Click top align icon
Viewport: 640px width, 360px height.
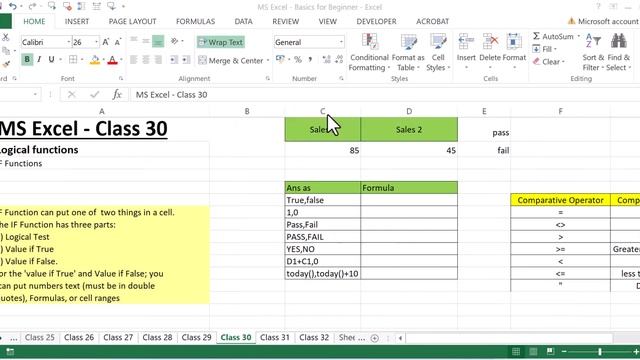coord(133,41)
